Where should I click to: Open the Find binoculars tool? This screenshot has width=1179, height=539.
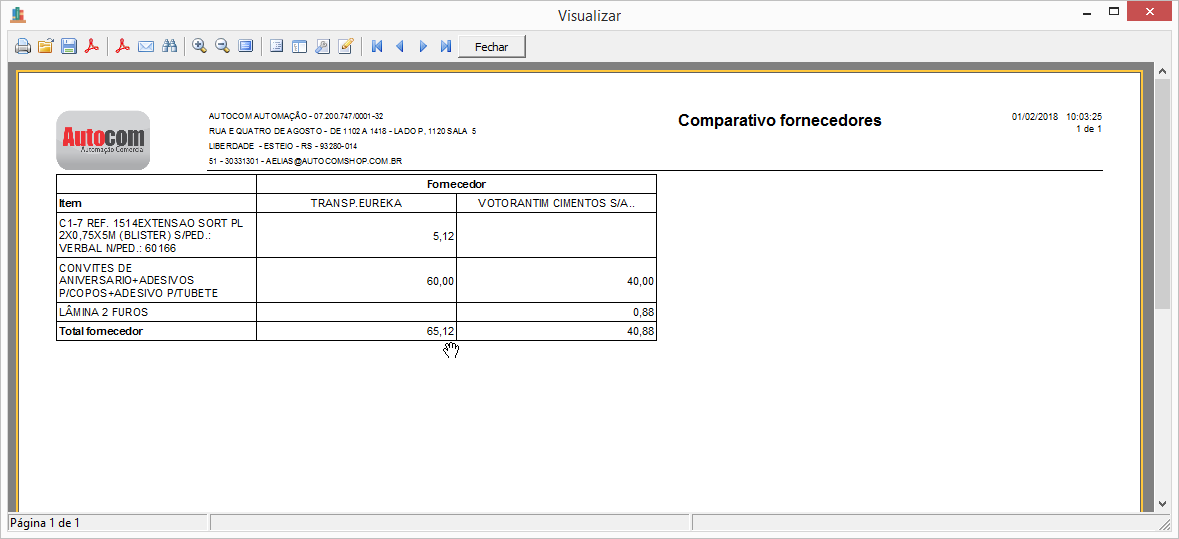coord(169,47)
